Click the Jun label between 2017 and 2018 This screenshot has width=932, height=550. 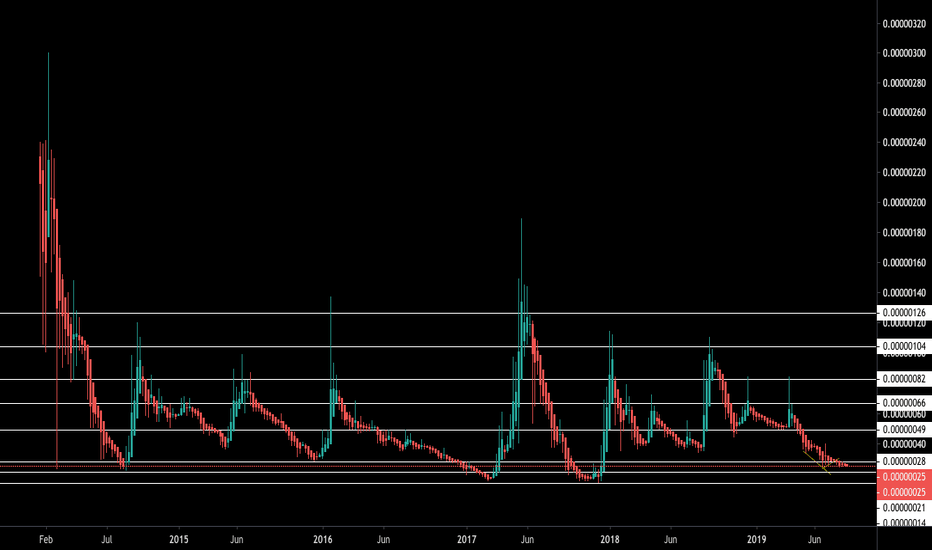[527, 539]
